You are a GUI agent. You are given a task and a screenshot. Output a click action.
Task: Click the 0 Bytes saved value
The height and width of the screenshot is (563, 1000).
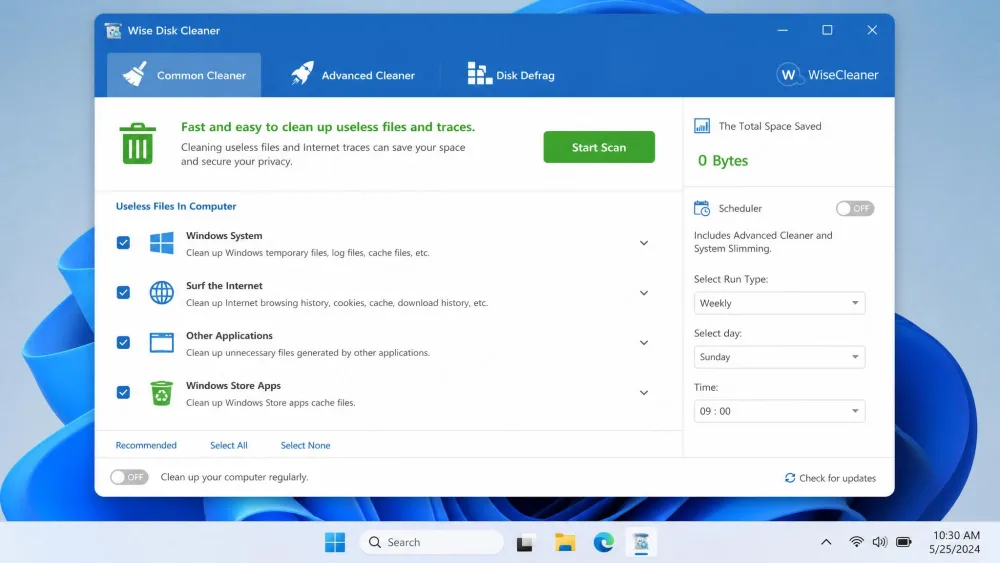pyautogui.click(x=723, y=161)
